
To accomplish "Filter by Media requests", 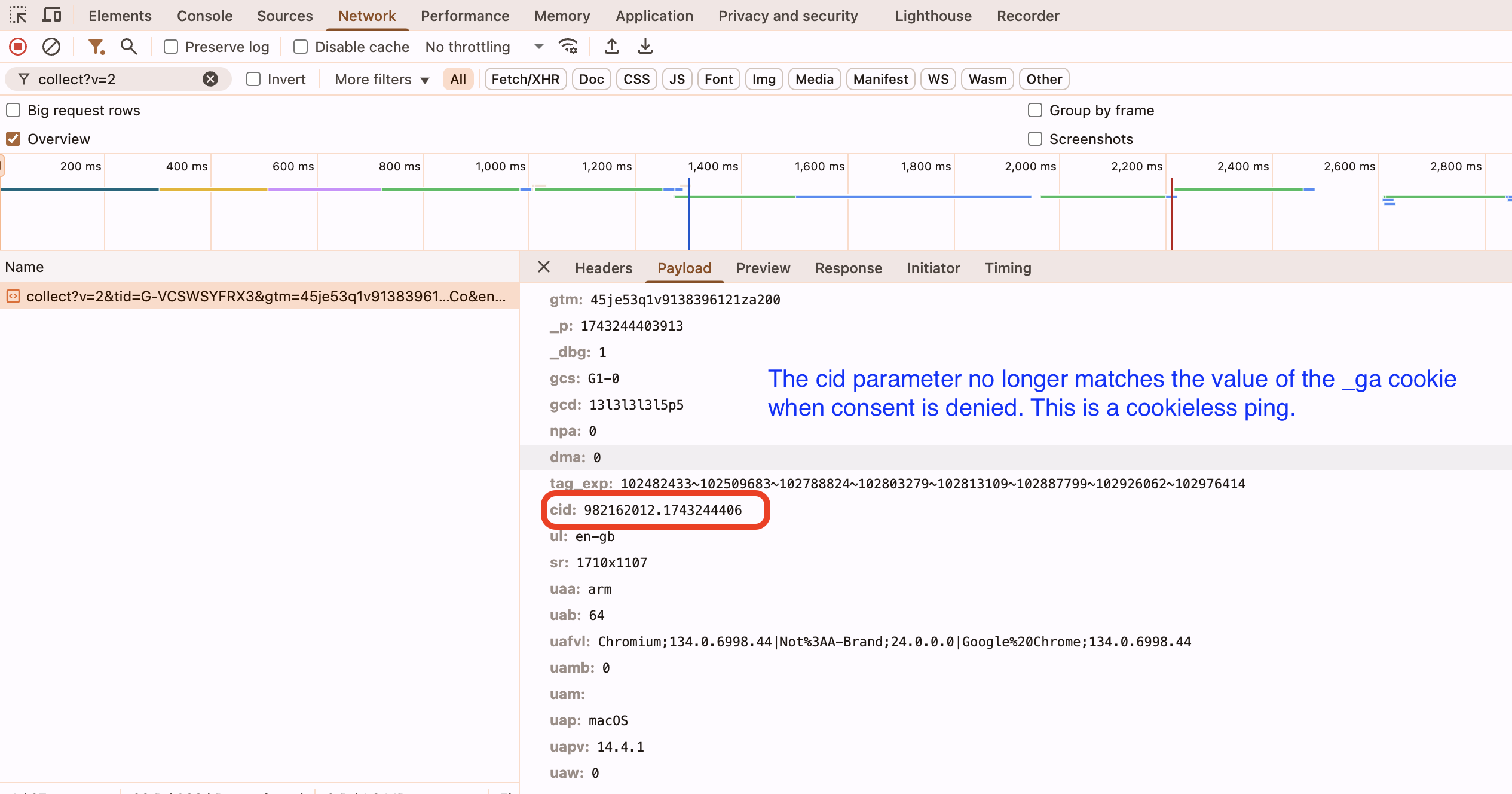I will pos(815,79).
